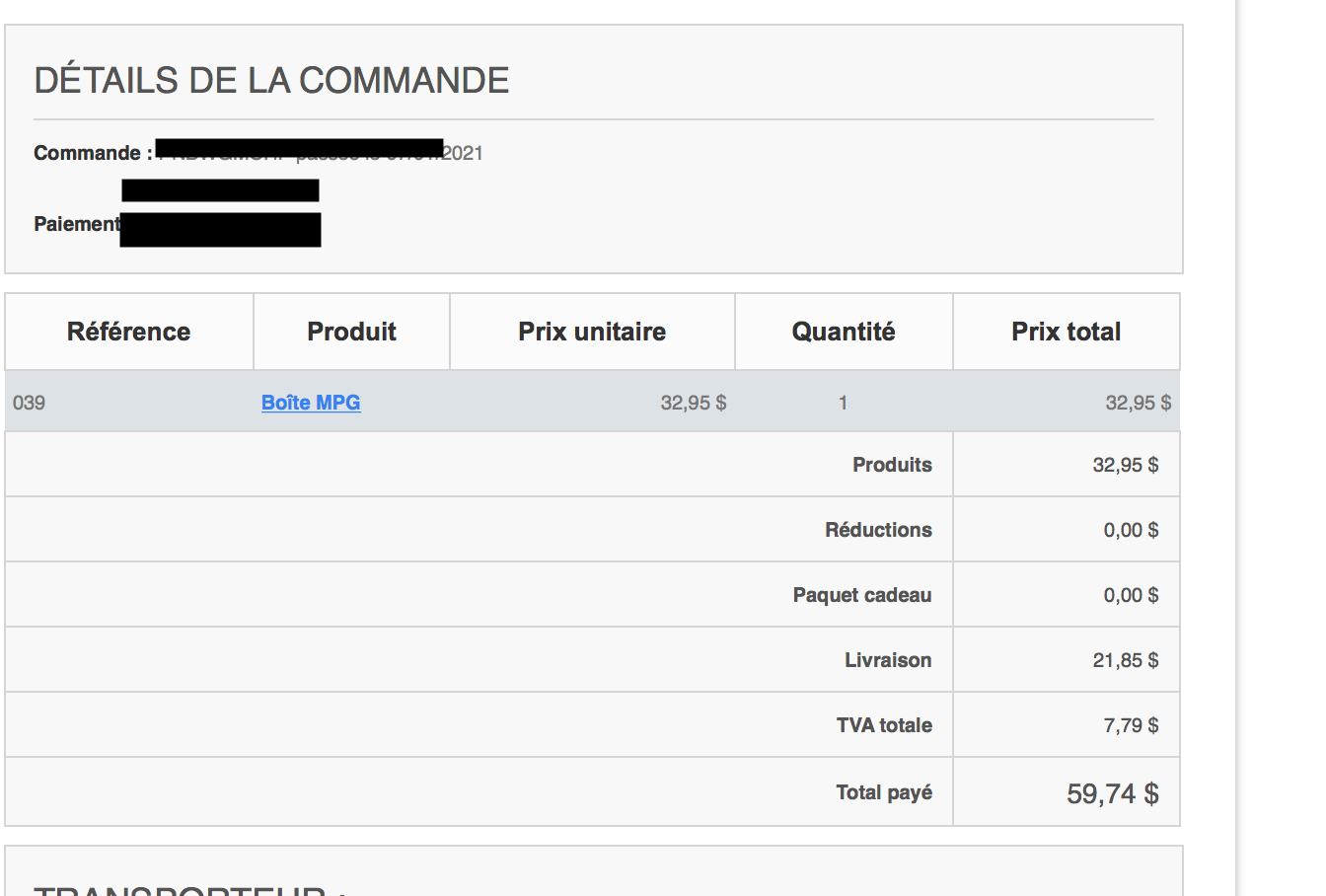Click the 32,95 $ unit price cell
The height and width of the screenshot is (896, 1326).
tap(694, 403)
